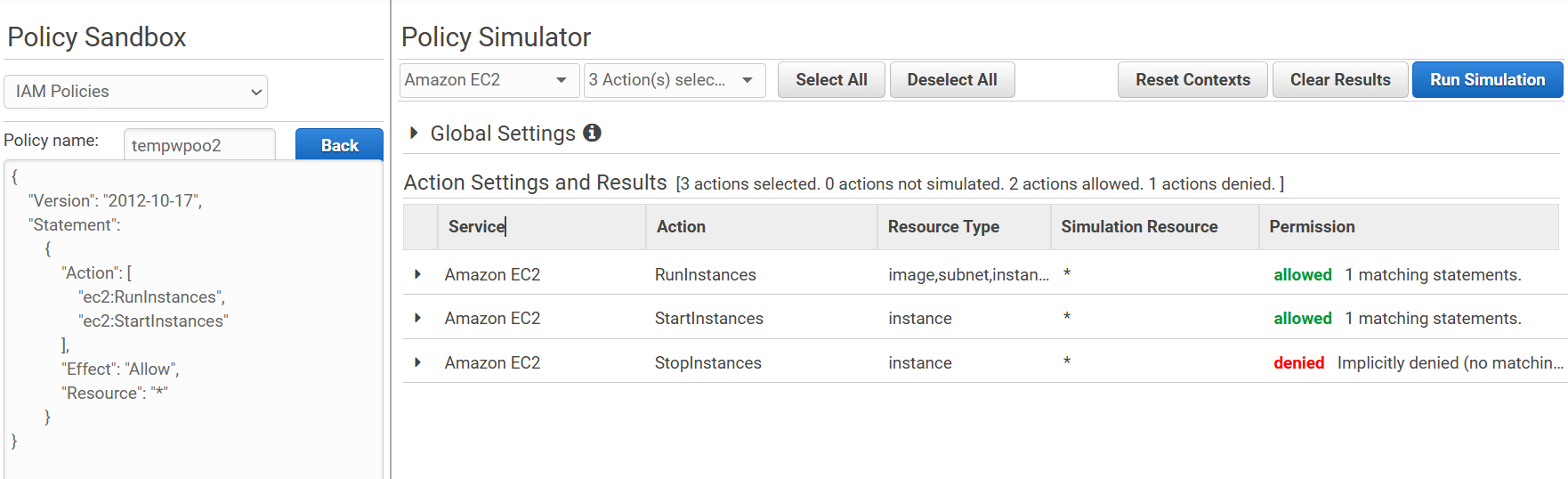Sort by the Action column header
The image size is (1568, 479).
click(x=681, y=227)
